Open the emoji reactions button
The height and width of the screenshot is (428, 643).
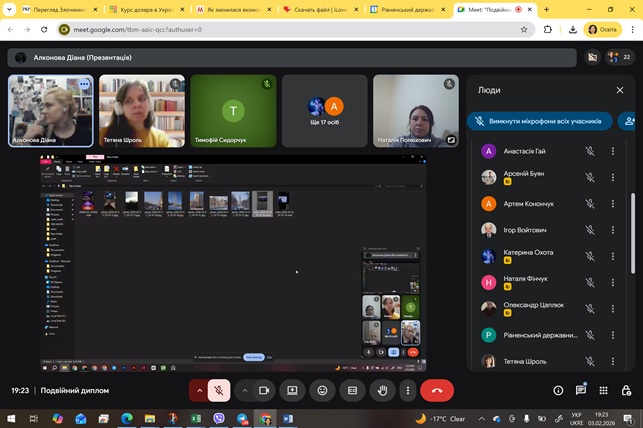click(x=322, y=390)
